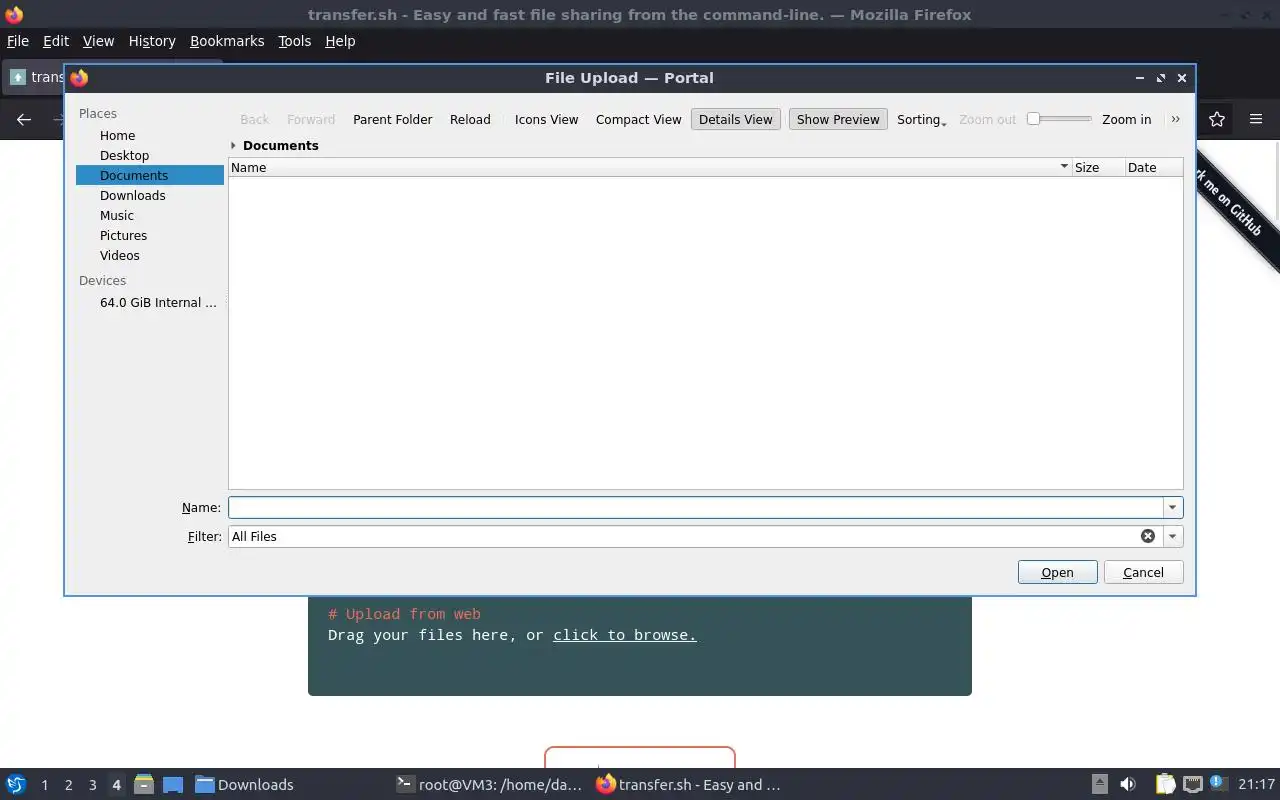Screen dimensions: 1280x800
Task: Sort by the Name column header
Action: coord(650,167)
